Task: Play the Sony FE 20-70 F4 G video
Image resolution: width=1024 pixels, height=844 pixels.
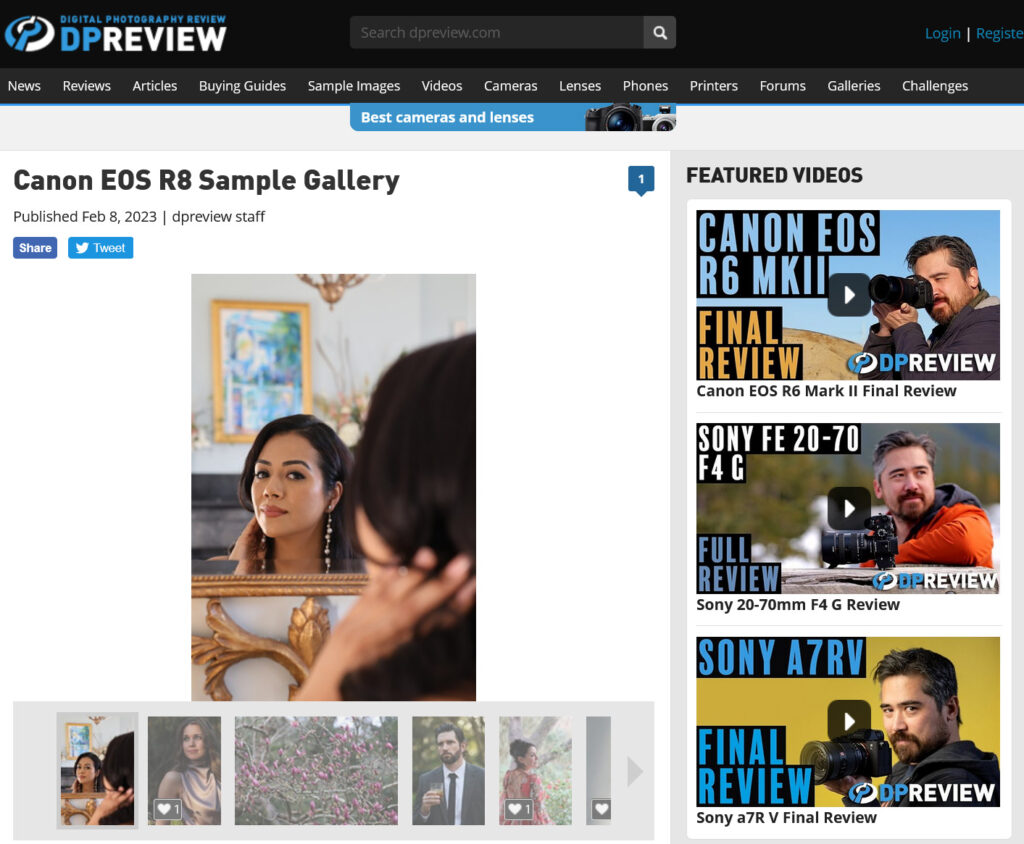Action: pyautogui.click(x=848, y=508)
